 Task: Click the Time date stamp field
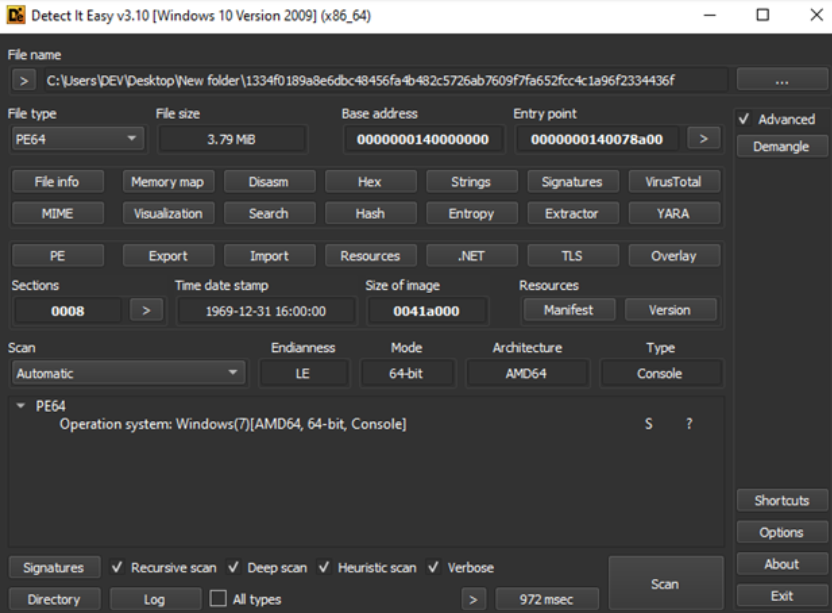point(266,311)
